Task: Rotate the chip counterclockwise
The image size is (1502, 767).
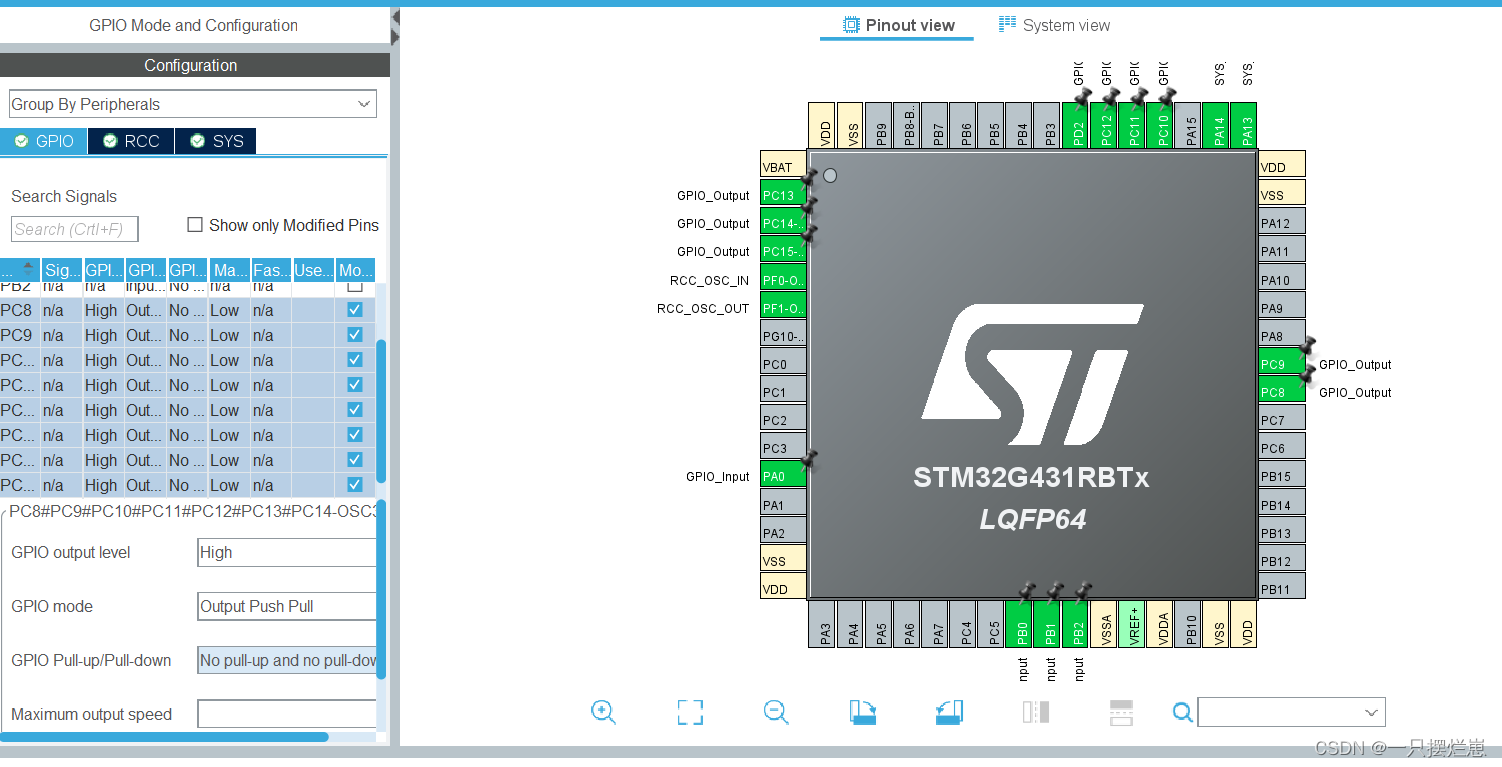Action: (948, 712)
